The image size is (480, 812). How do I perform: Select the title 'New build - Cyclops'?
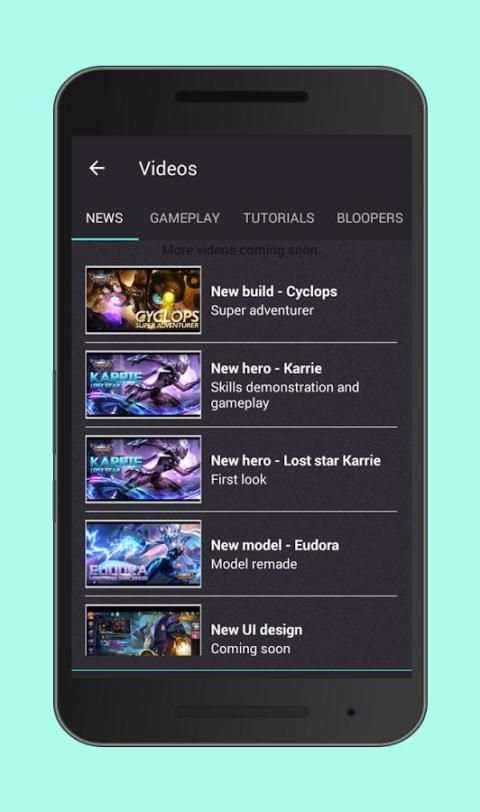point(274,292)
